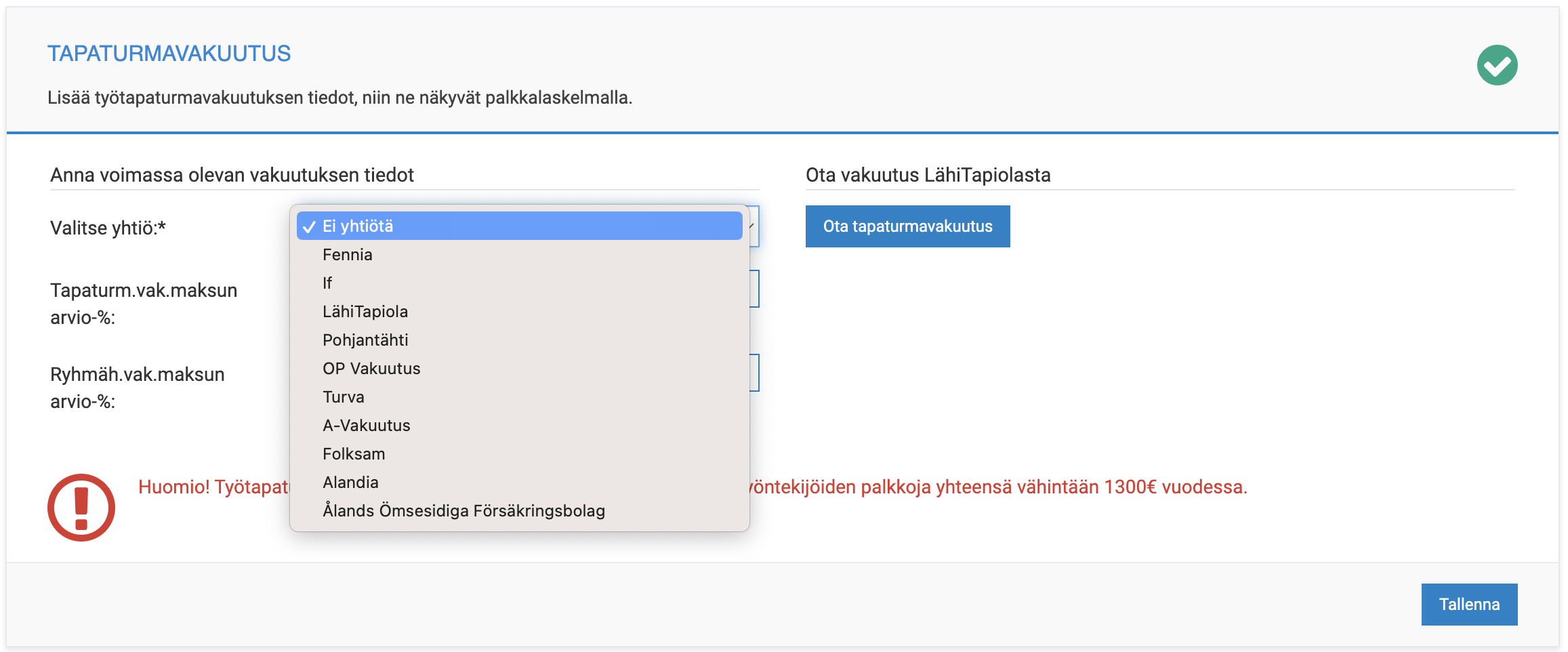Choose A-Vakuutus in the list
The height and width of the screenshot is (652, 1568).
point(367,426)
